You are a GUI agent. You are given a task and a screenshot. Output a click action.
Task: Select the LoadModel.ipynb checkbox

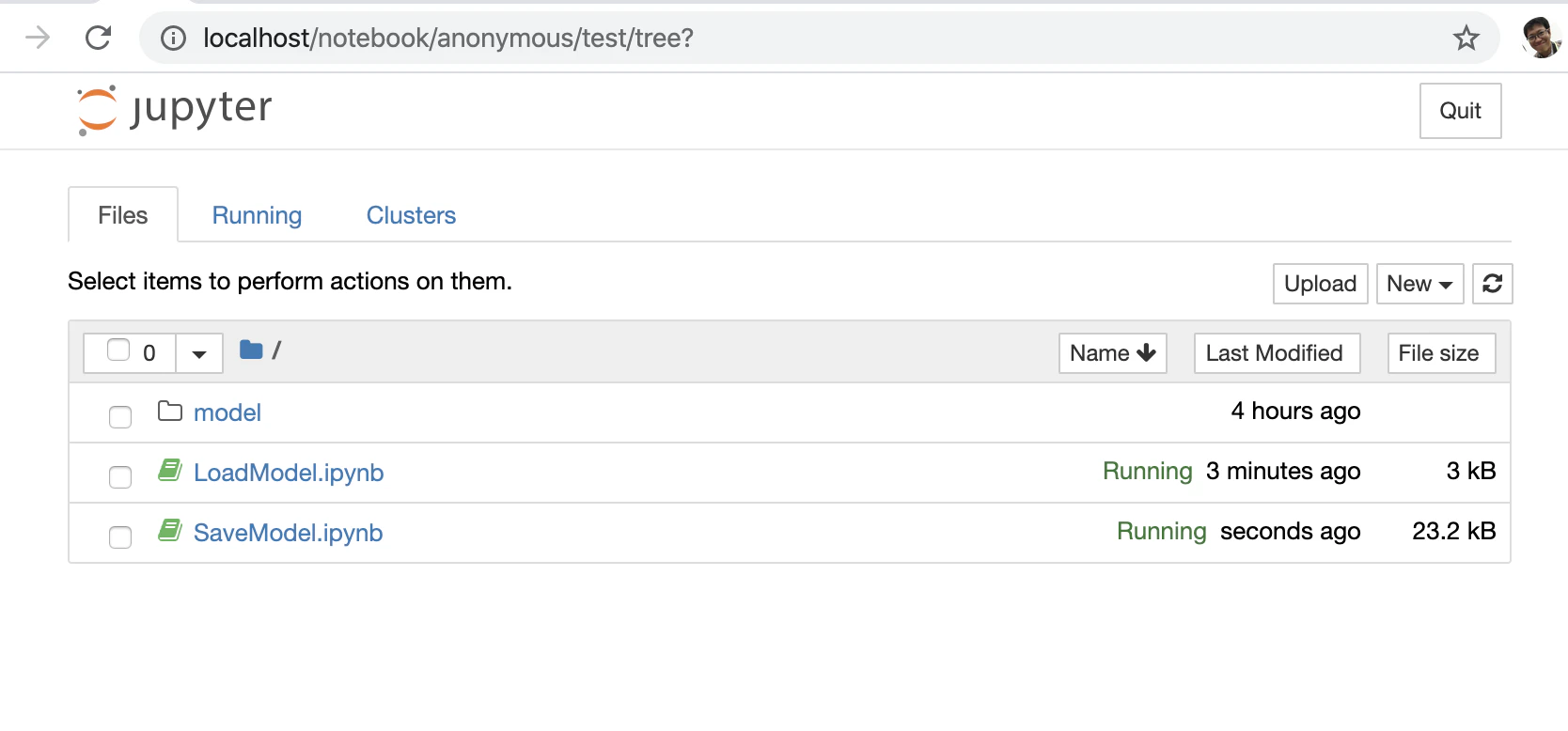point(120,476)
